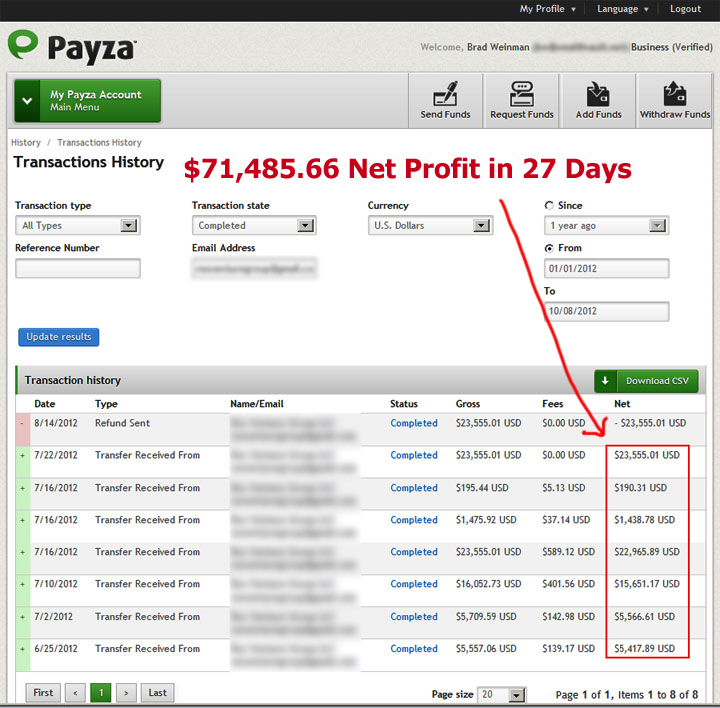Click the Name/Email column header
The image size is (720, 708).
click(257, 404)
